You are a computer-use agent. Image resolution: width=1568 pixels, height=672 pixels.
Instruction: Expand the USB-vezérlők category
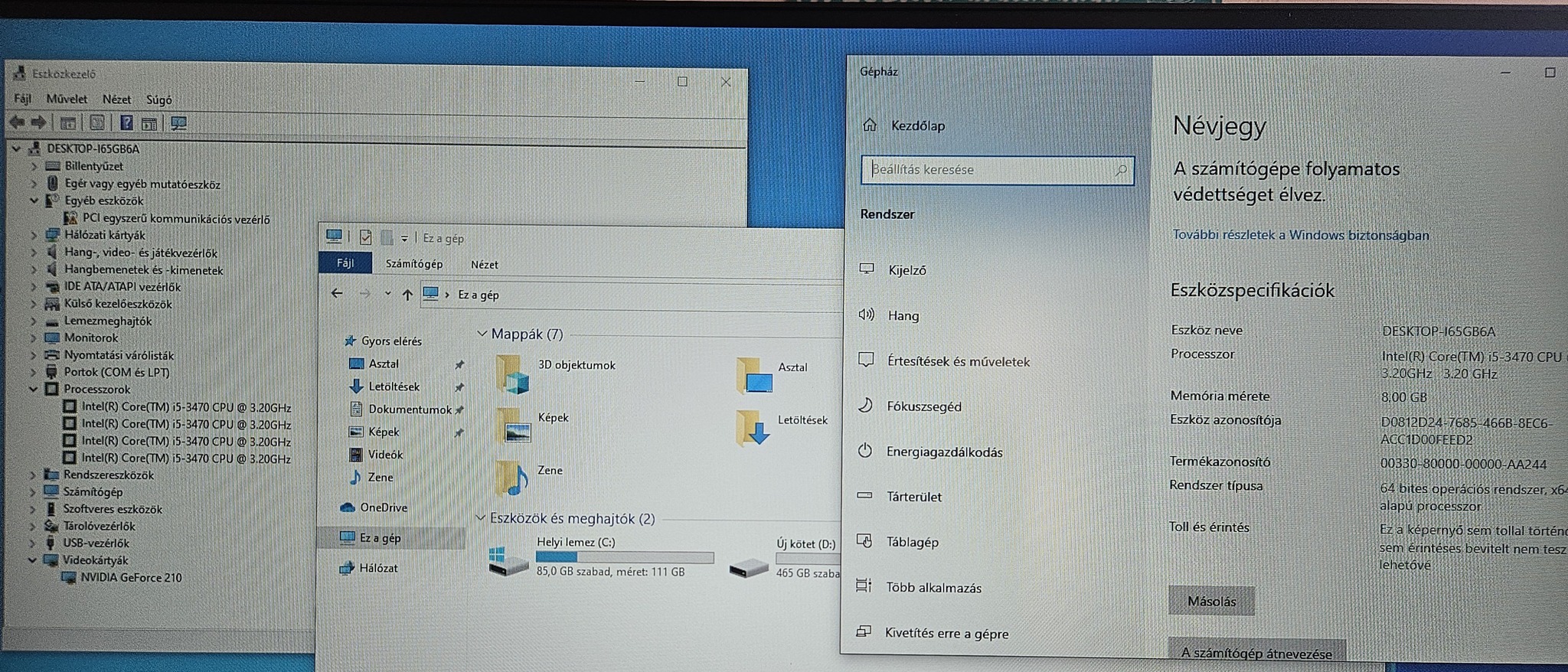coord(32,543)
